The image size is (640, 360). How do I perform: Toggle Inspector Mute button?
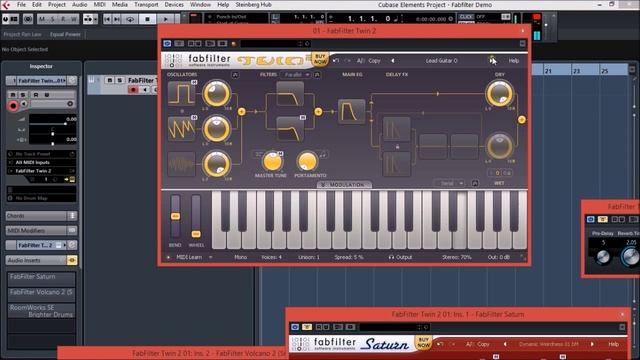click(x=13, y=95)
